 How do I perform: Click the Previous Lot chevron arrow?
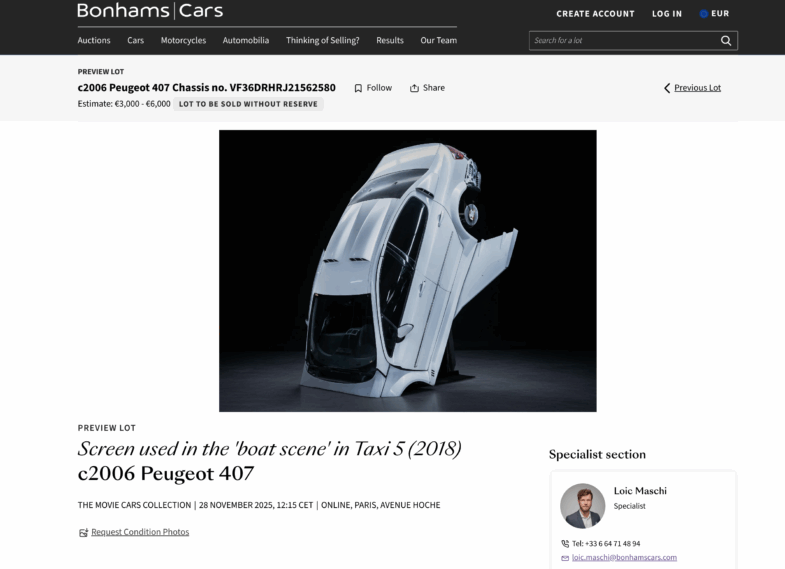(x=667, y=88)
